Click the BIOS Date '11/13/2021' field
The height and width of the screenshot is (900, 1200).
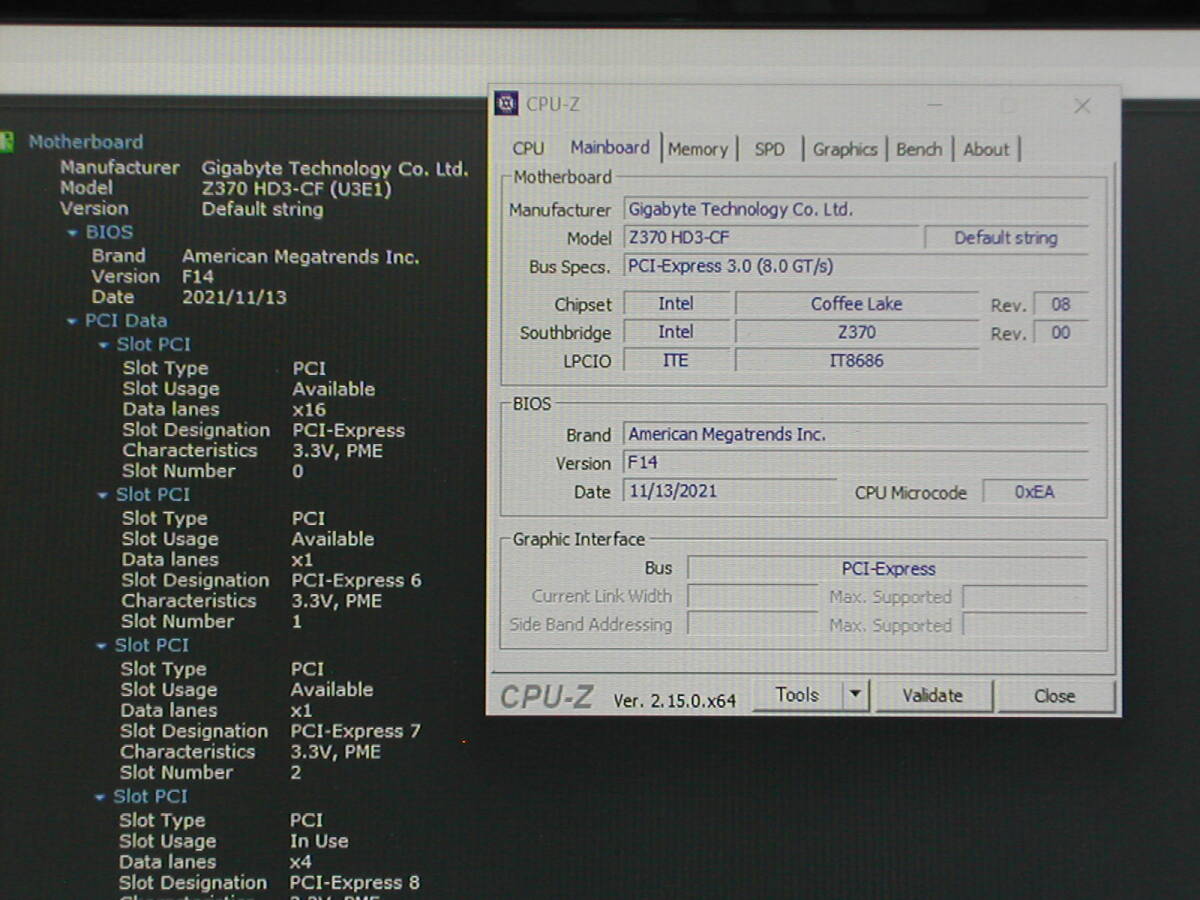[730, 491]
